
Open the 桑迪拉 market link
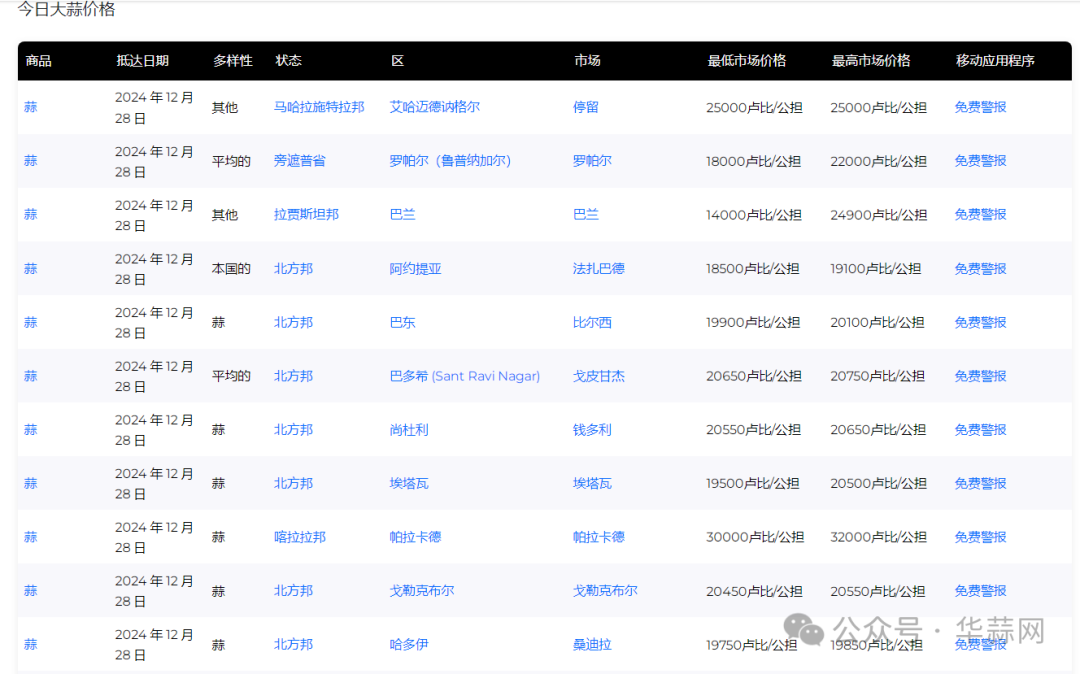pyautogui.click(x=592, y=644)
